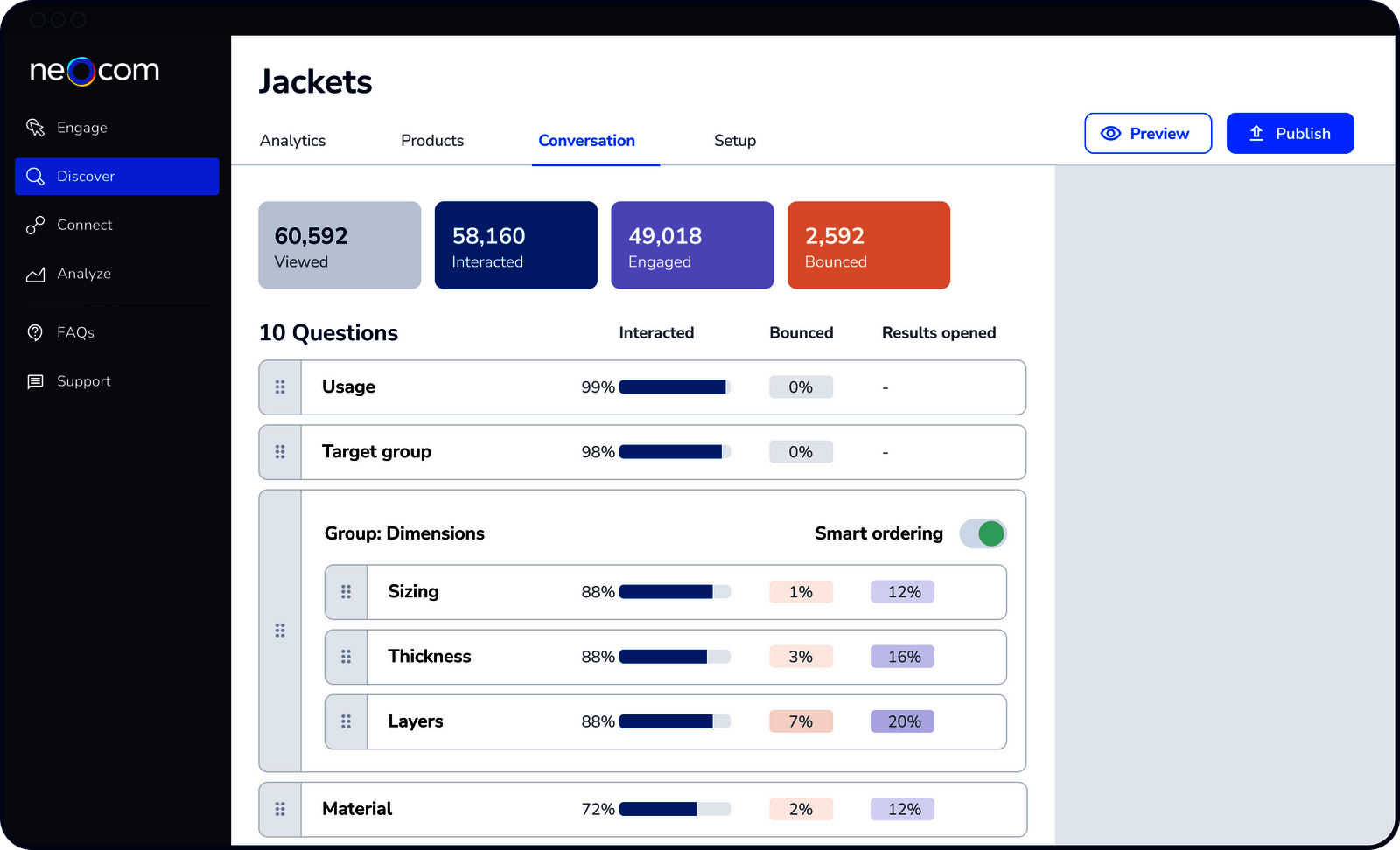This screenshot has width=1400, height=850.
Task: Click the green Smart ordering knob
Action: coord(990,533)
